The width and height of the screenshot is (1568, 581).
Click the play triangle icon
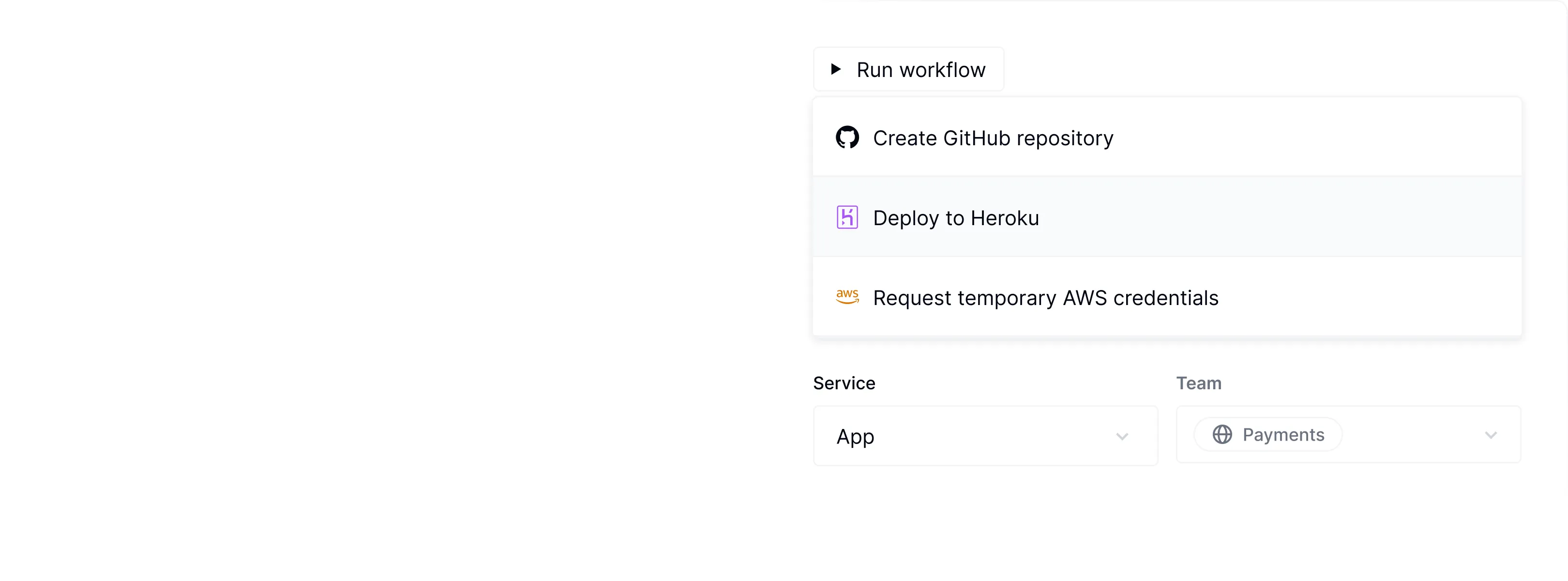coord(836,69)
